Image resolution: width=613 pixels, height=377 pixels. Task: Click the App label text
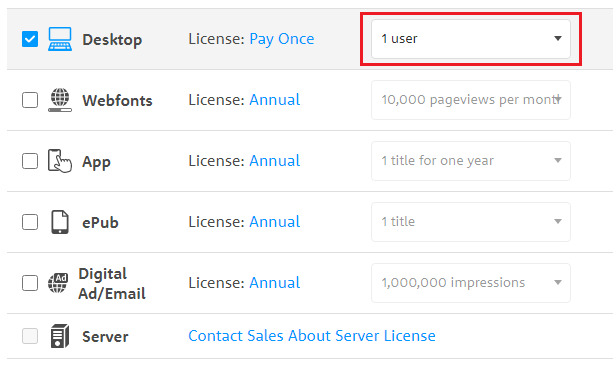click(x=96, y=162)
